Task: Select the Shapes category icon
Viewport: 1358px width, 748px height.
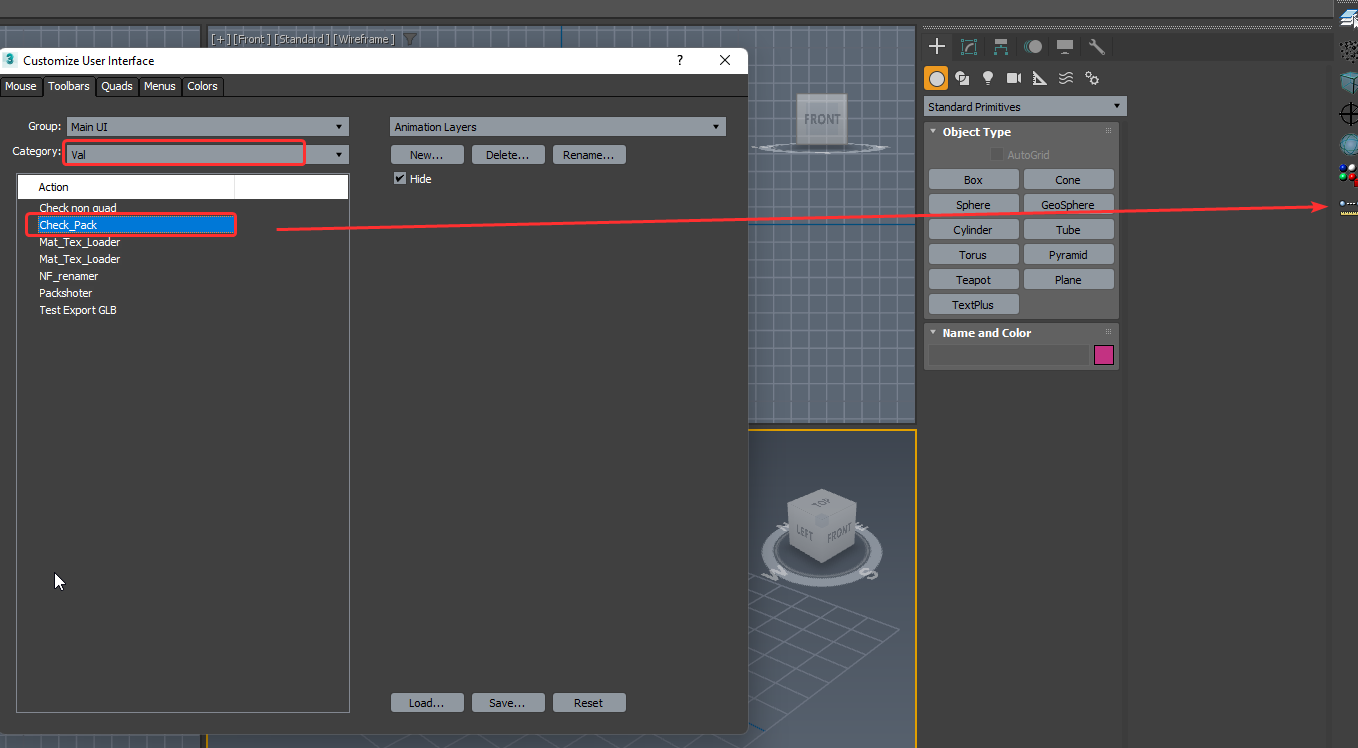Action: coord(962,78)
